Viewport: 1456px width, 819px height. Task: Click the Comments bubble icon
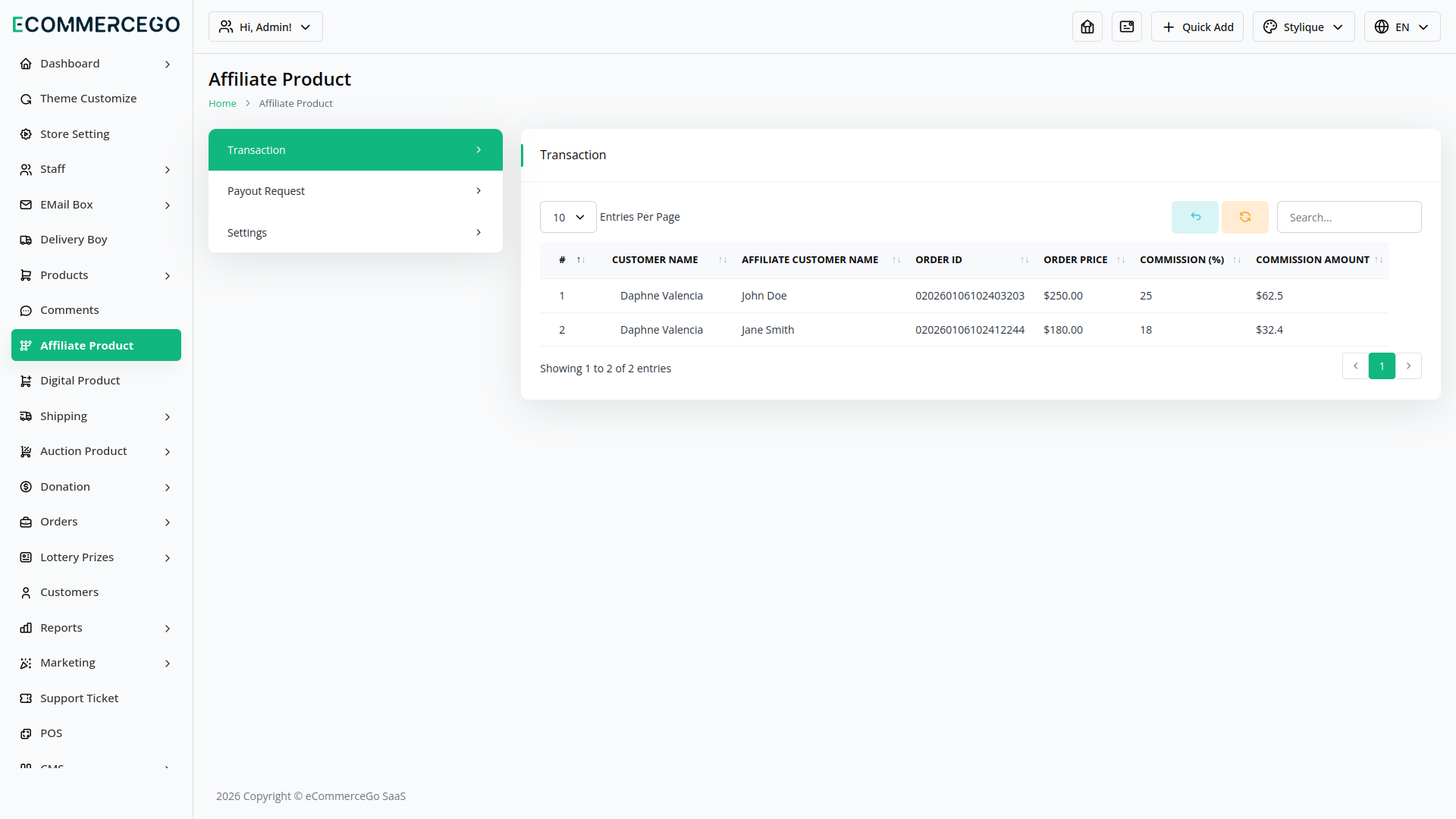[x=26, y=310]
